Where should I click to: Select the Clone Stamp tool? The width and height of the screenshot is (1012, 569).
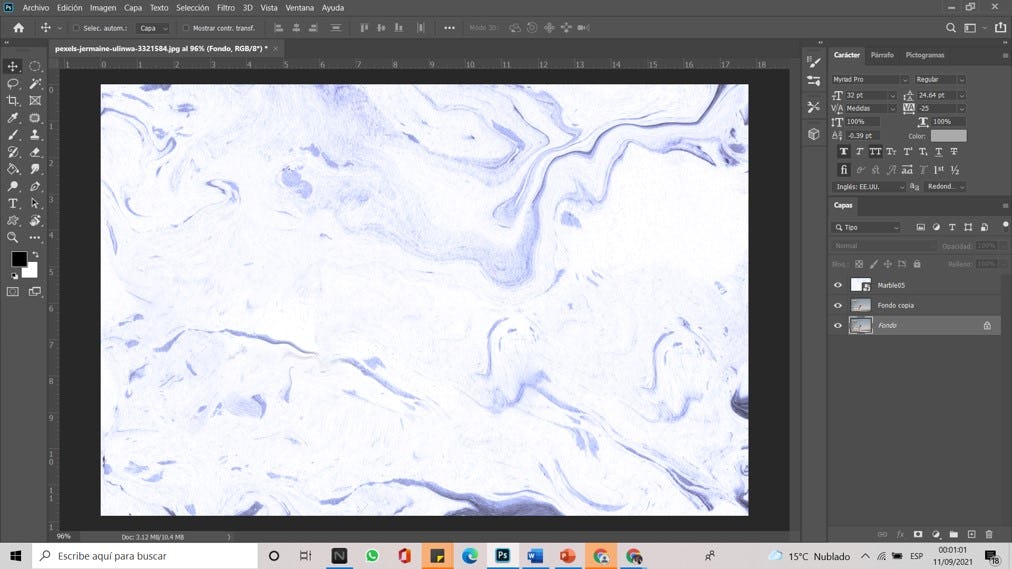[35, 135]
